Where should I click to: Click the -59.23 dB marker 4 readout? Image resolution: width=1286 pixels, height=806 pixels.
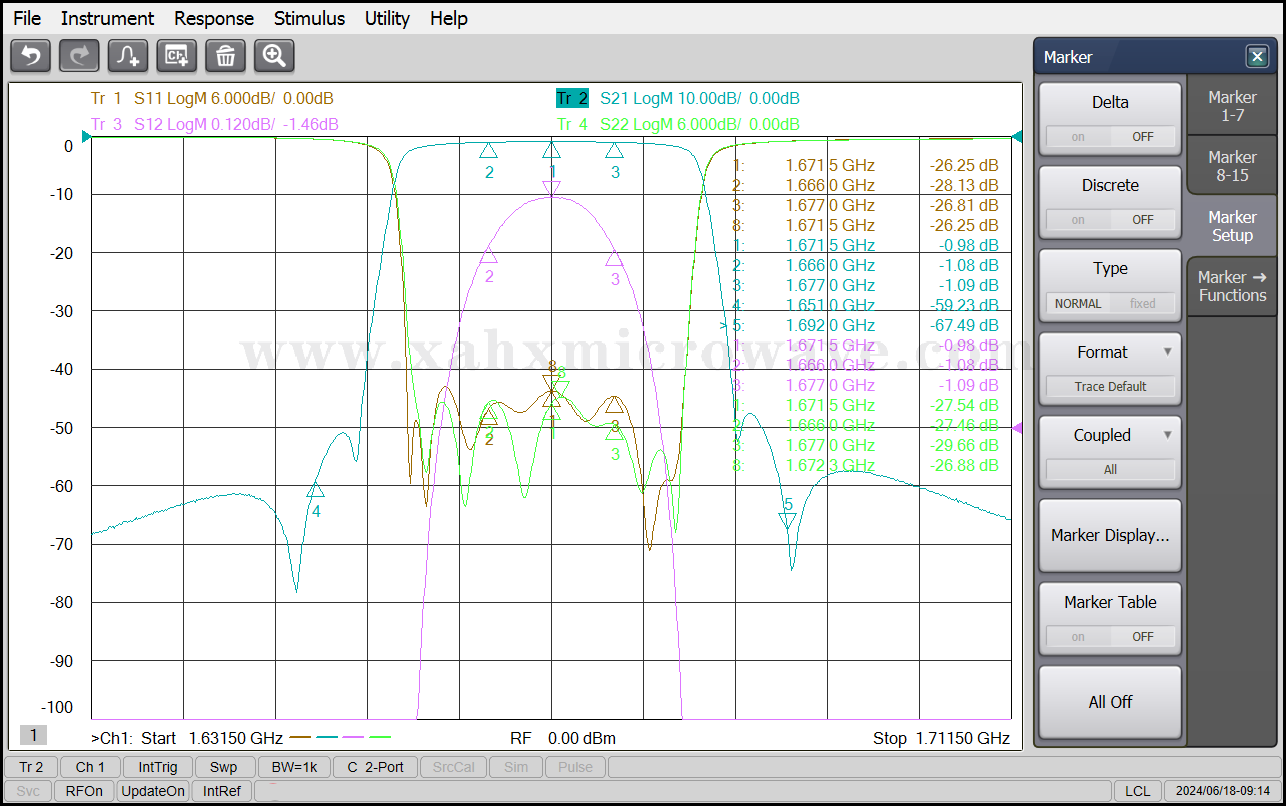coord(963,305)
